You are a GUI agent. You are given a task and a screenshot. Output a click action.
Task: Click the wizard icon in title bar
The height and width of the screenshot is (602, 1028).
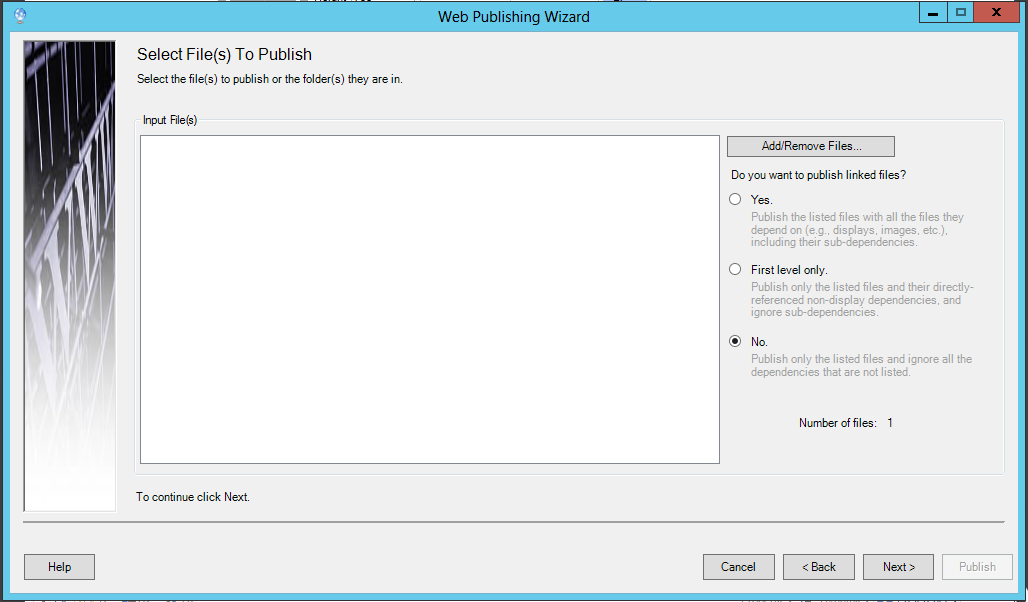20,15
